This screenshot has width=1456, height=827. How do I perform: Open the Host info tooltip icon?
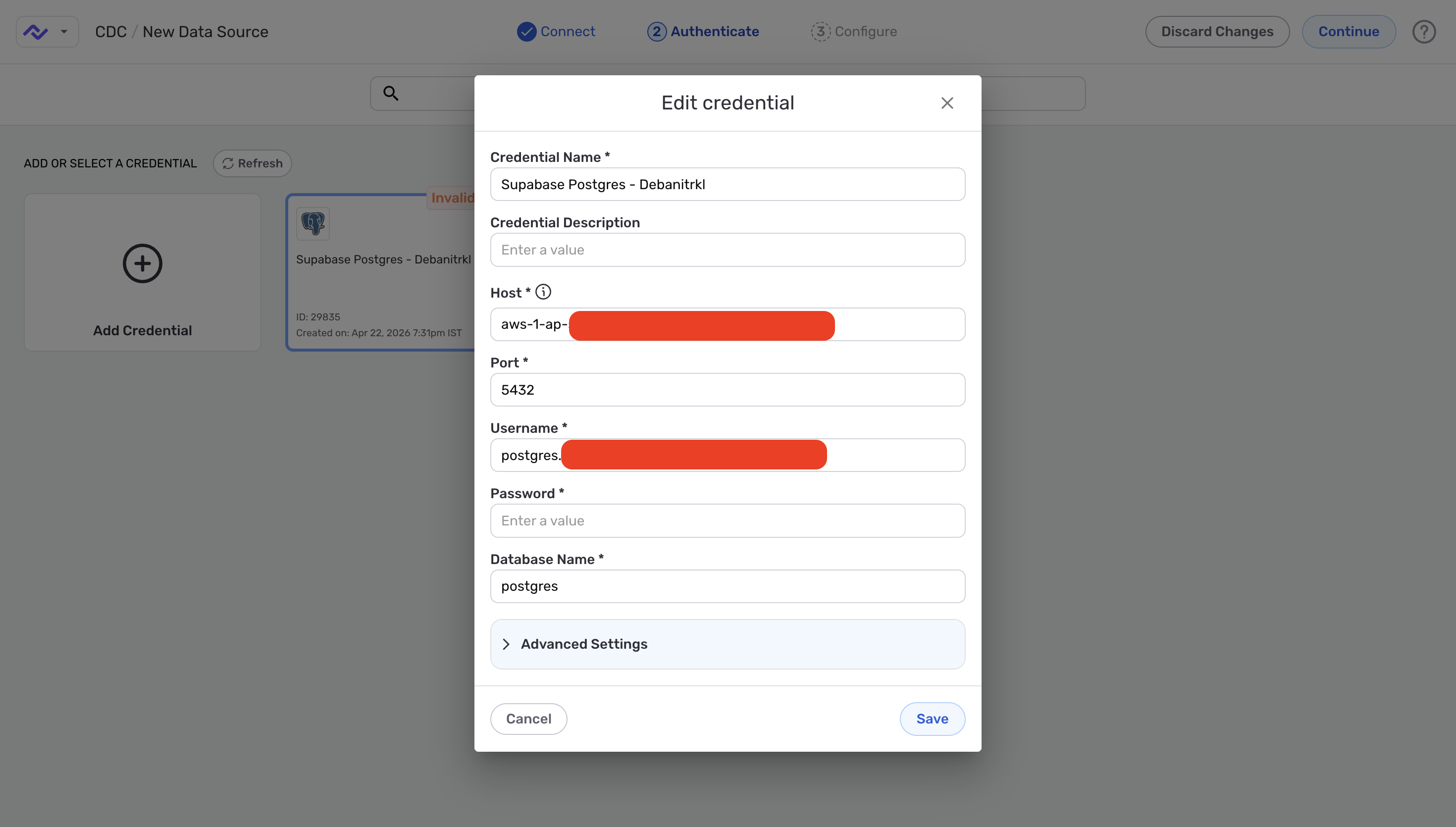pyautogui.click(x=543, y=292)
